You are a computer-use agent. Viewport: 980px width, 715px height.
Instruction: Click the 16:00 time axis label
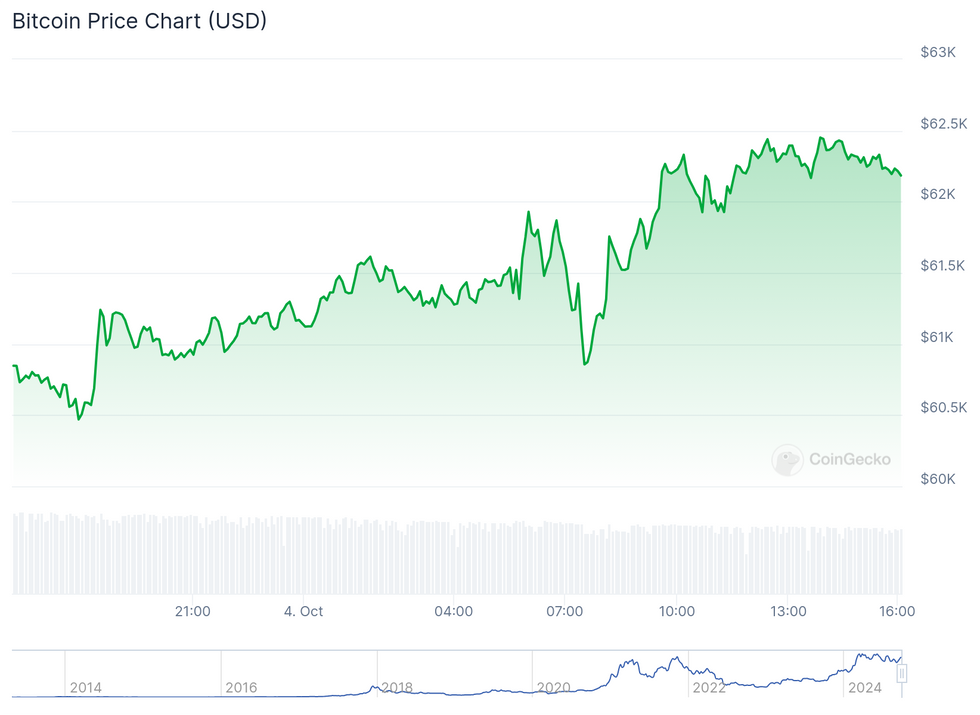(x=897, y=611)
